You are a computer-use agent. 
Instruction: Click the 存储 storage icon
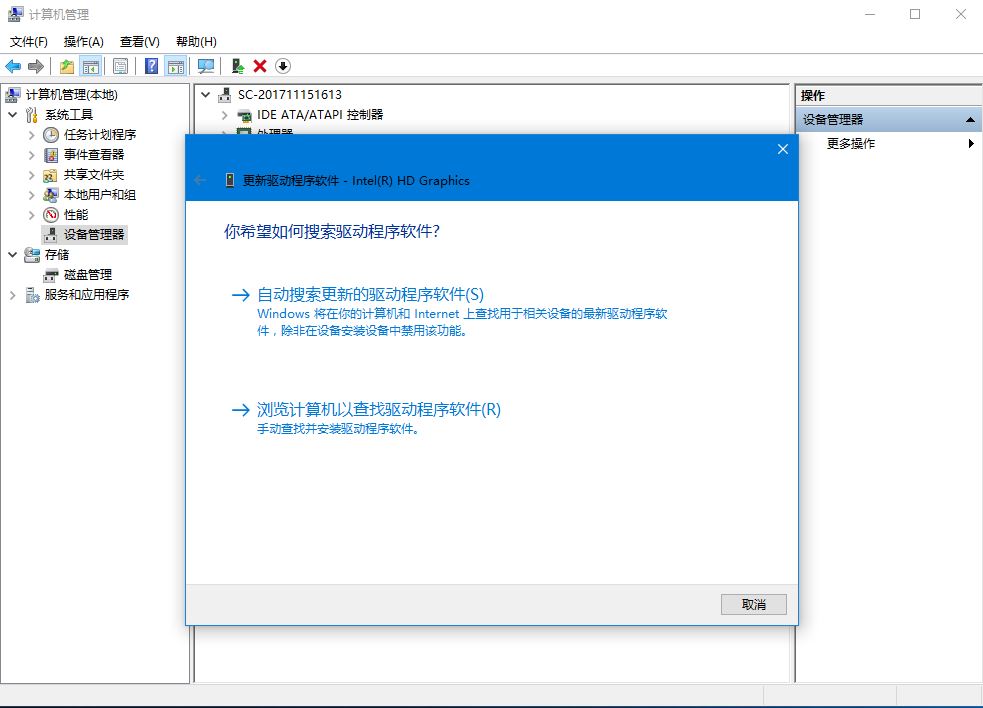point(32,255)
